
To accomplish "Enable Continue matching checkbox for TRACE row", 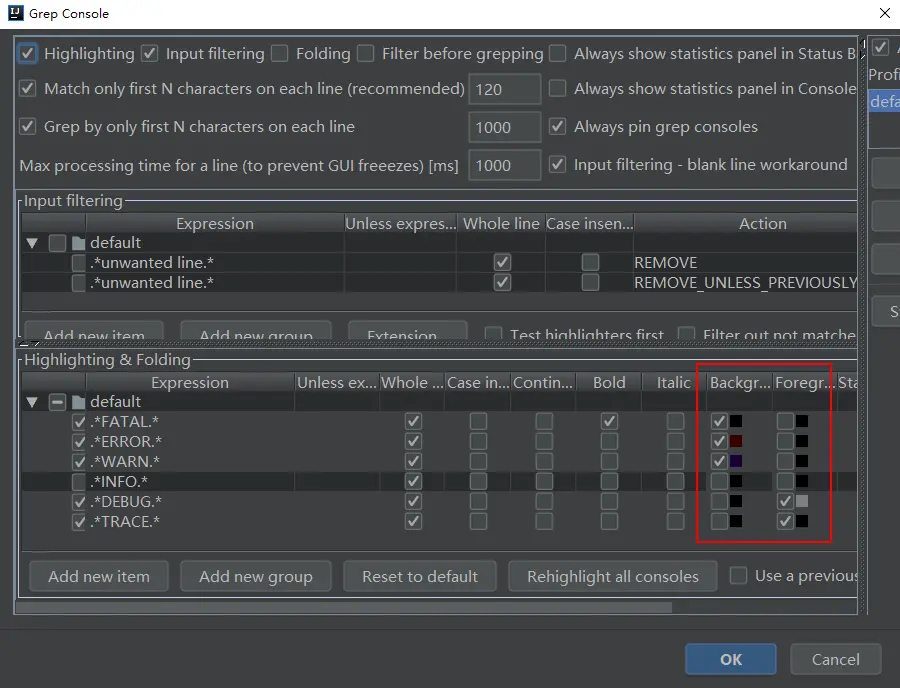I will [544, 521].
